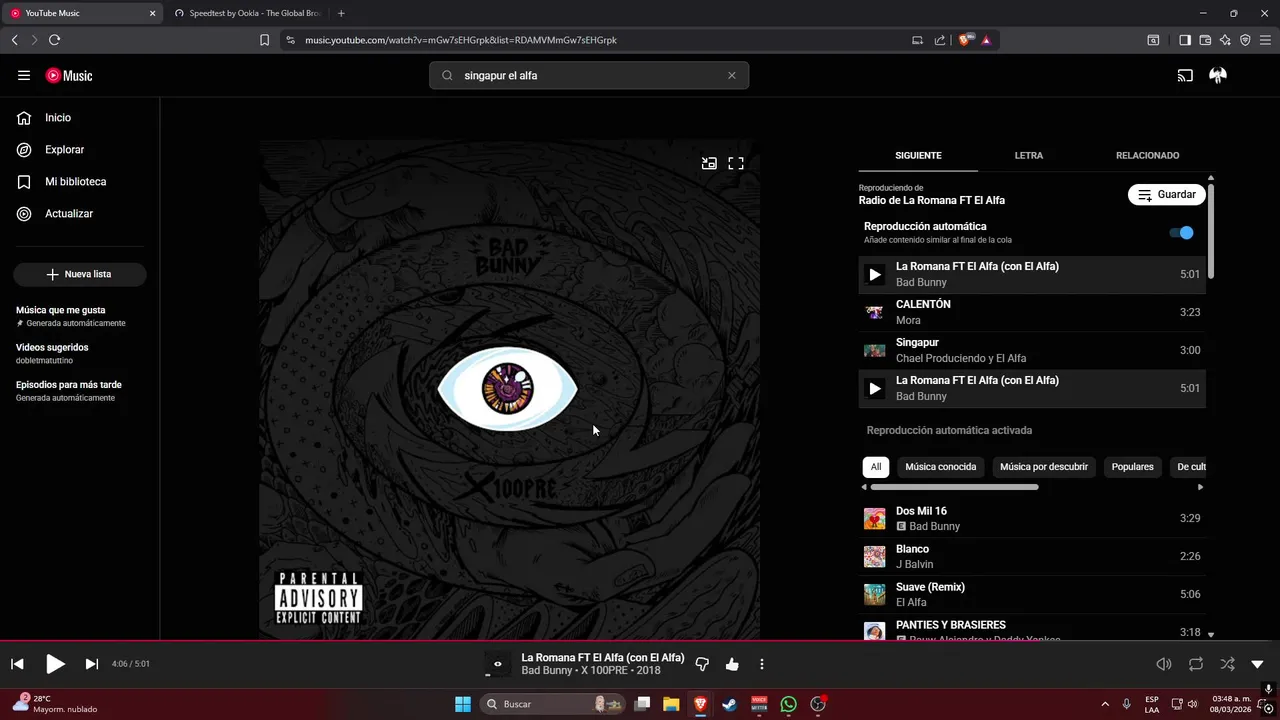Play Suave (Remix) by El Alfa
This screenshot has width=1280, height=720.
[1032, 594]
